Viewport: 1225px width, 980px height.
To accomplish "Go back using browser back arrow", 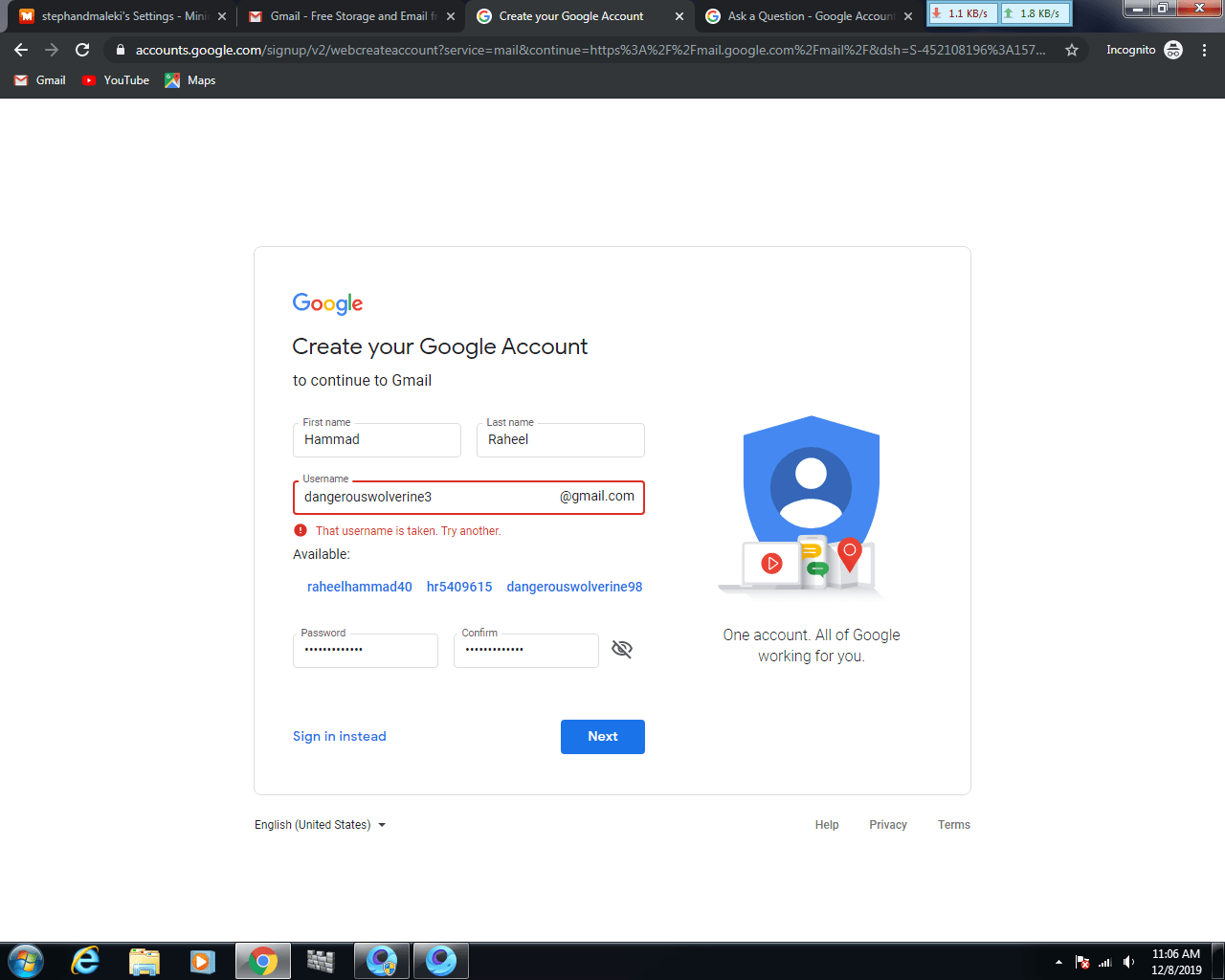I will 21,50.
